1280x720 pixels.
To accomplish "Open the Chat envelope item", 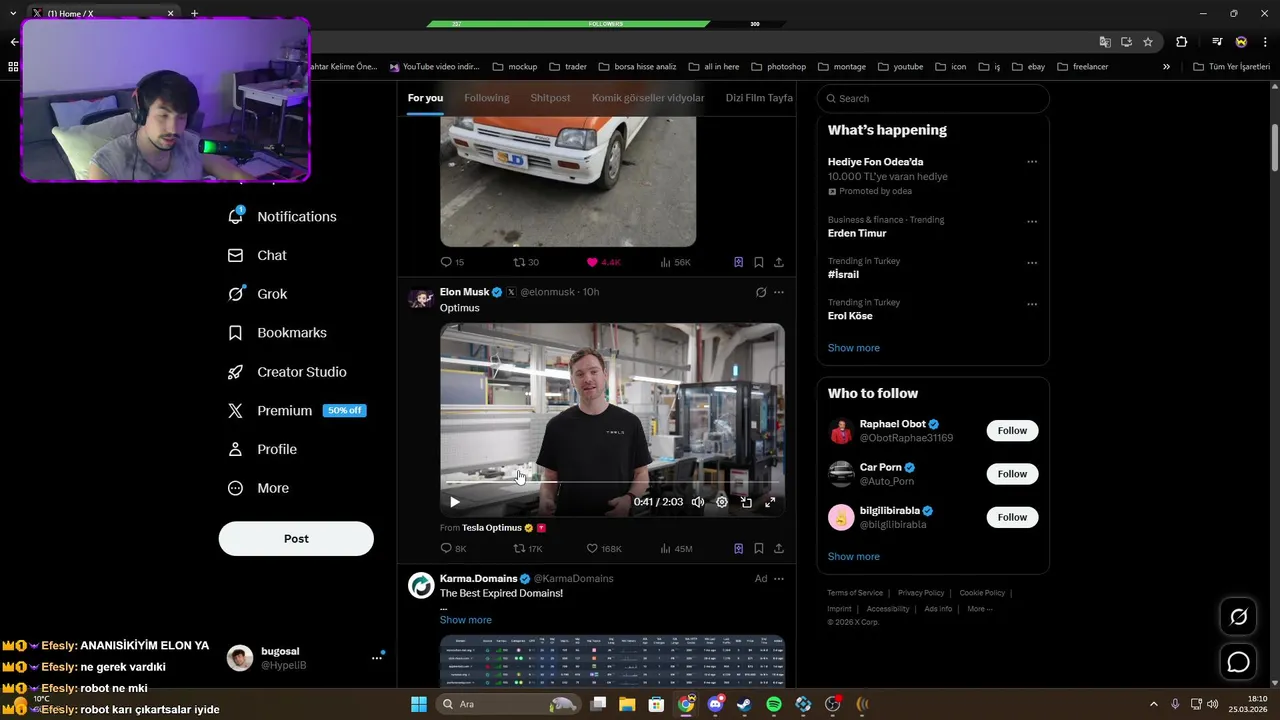I will pos(257,255).
